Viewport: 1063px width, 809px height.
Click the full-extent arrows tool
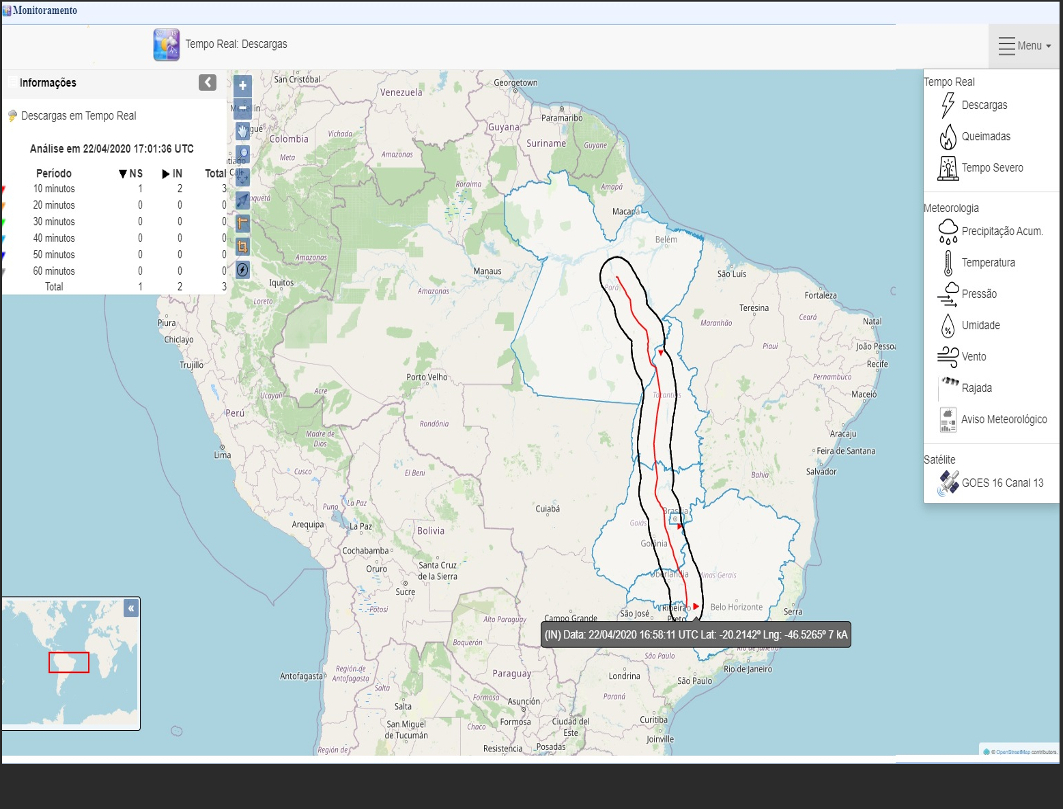pyautogui.click(x=243, y=177)
